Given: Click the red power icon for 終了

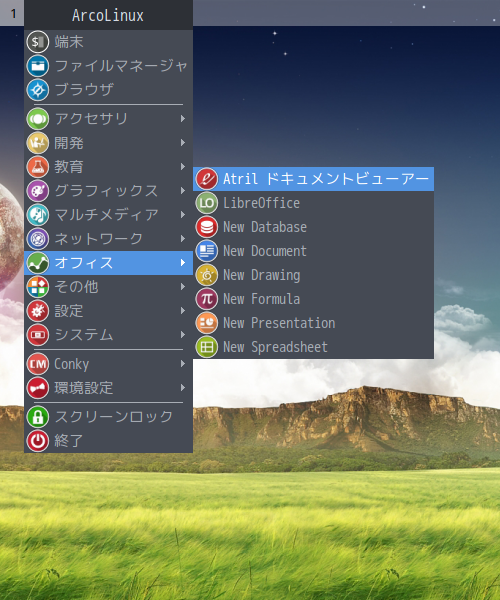Looking at the screenshot, I should pos(37,441).
